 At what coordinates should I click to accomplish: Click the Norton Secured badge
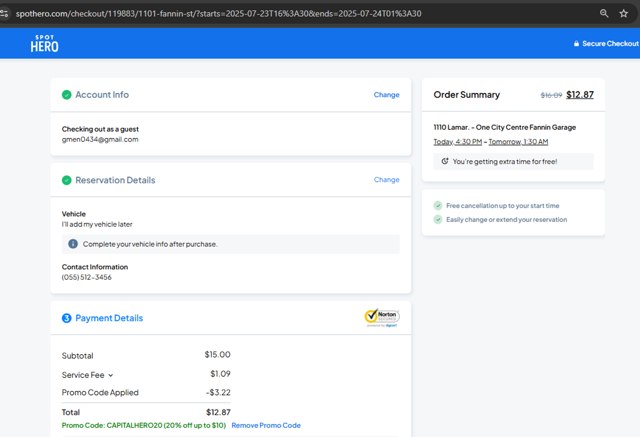click(382, 317)
